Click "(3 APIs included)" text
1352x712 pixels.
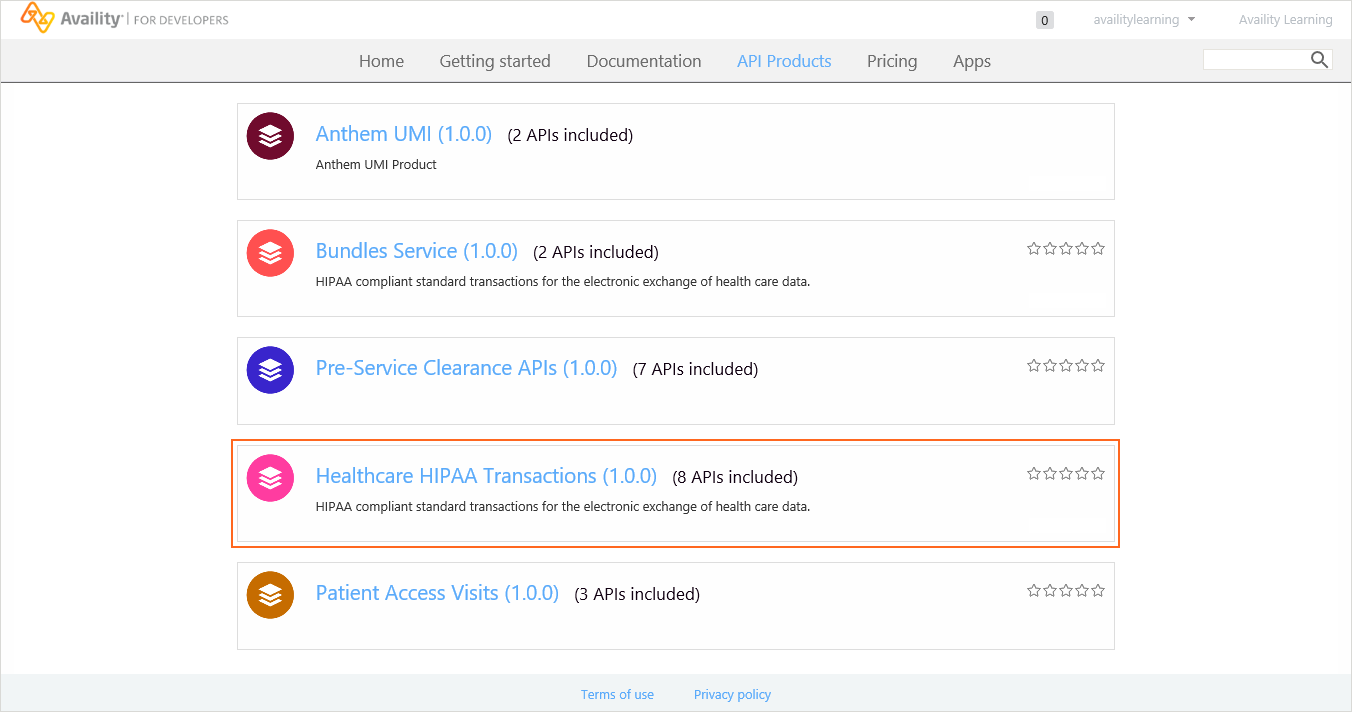pos(637,595)
